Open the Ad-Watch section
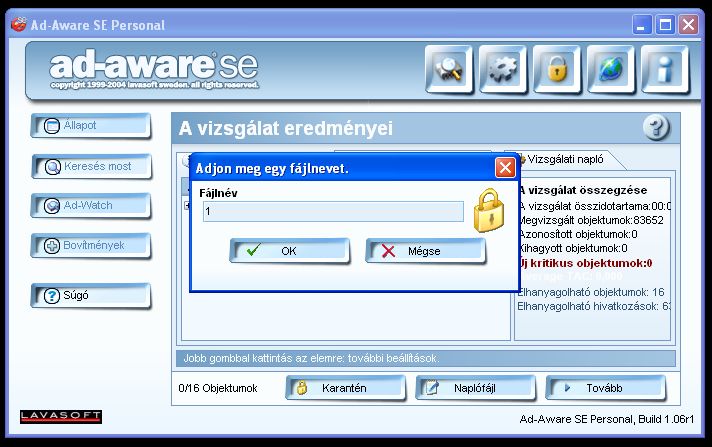The height and width of the screenshot is (447, 712). (x=91, y=205)
